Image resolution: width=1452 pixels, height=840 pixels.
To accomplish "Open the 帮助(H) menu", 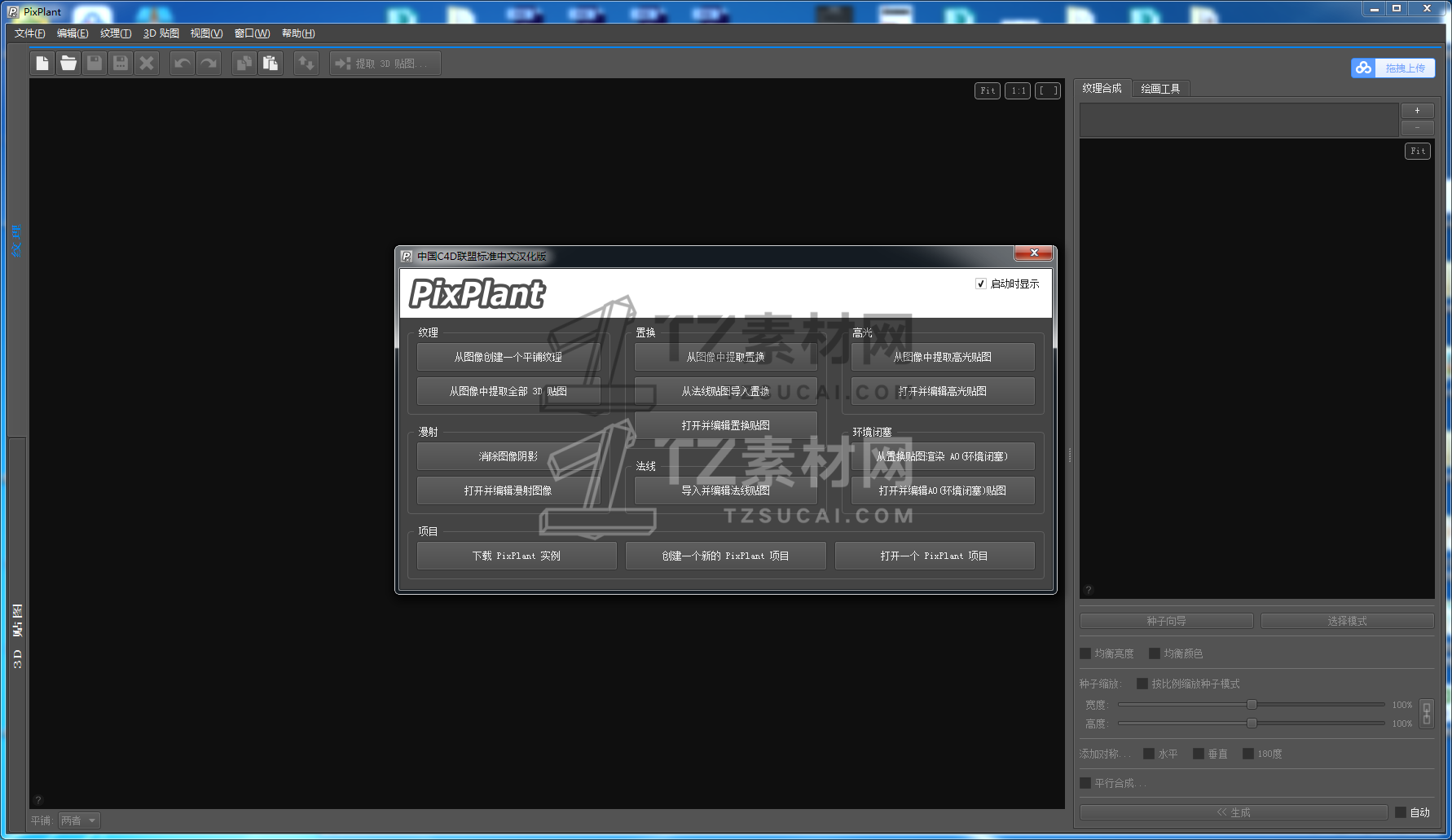I will point(298,33).
